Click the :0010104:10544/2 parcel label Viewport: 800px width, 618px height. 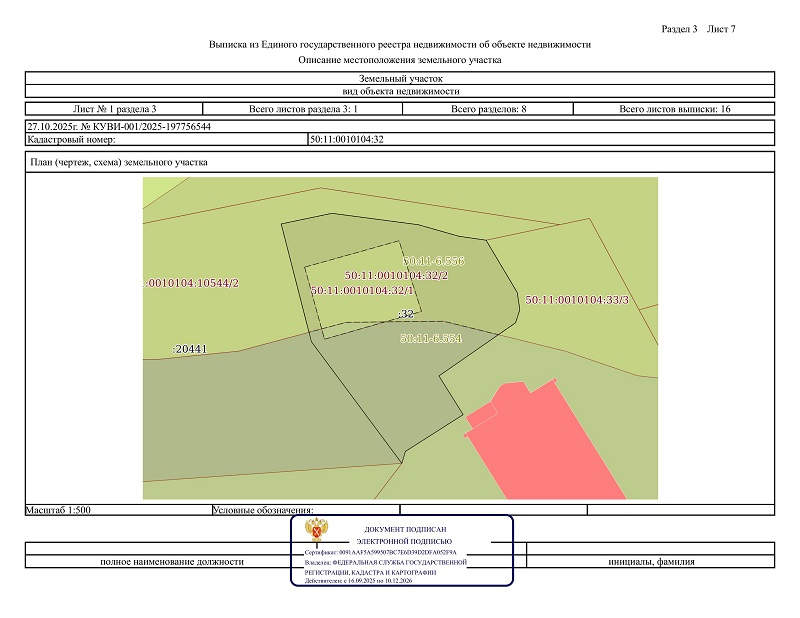click(192, 283)
